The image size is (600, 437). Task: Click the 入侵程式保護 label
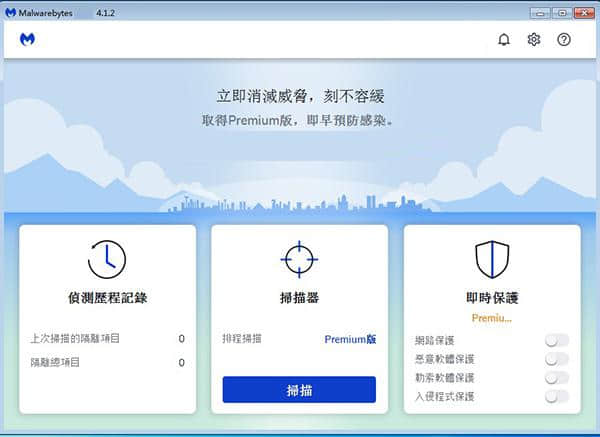445,396
